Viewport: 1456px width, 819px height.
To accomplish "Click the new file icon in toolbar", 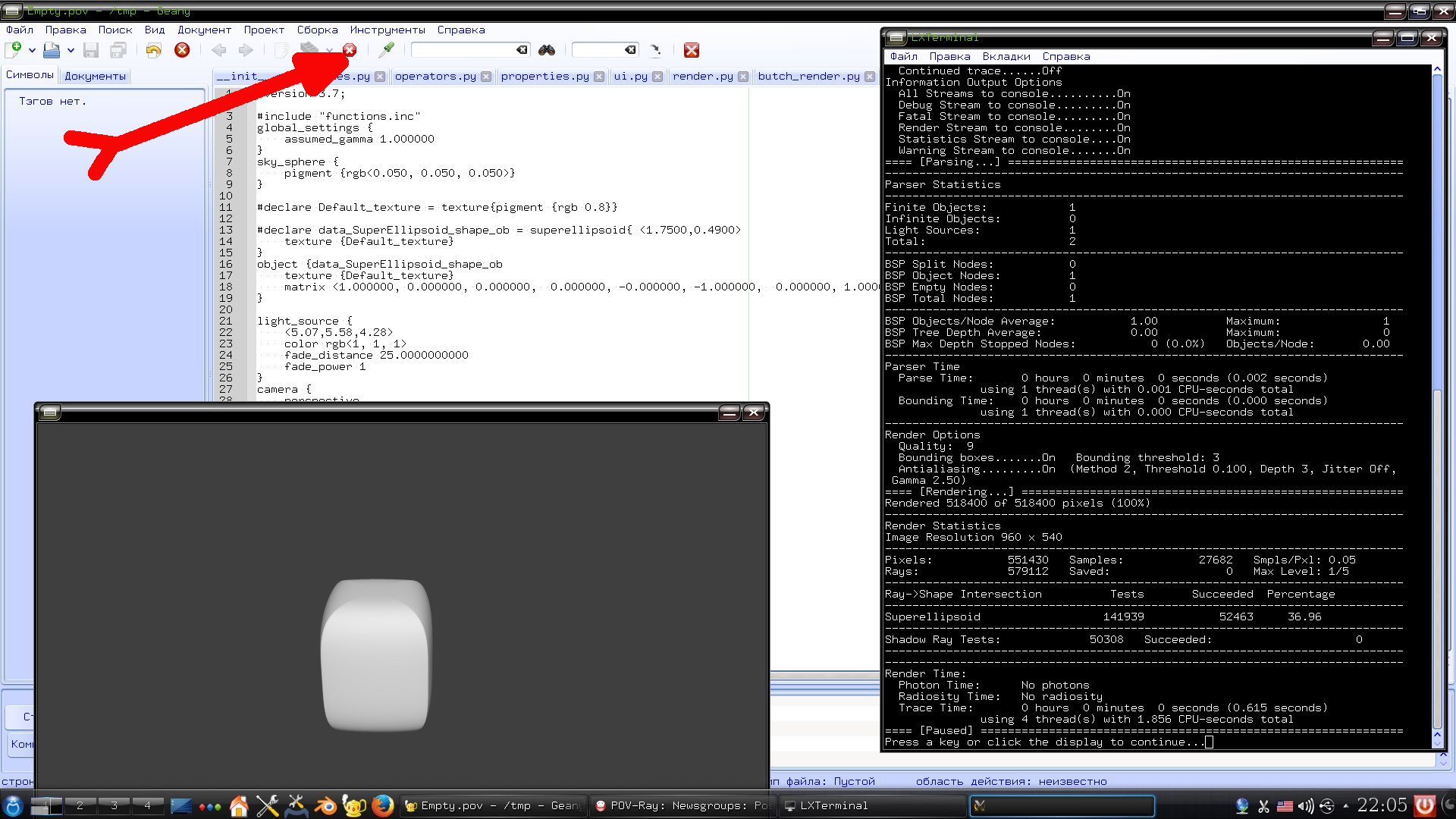I will pyautogui.click(x=13, y=50).
